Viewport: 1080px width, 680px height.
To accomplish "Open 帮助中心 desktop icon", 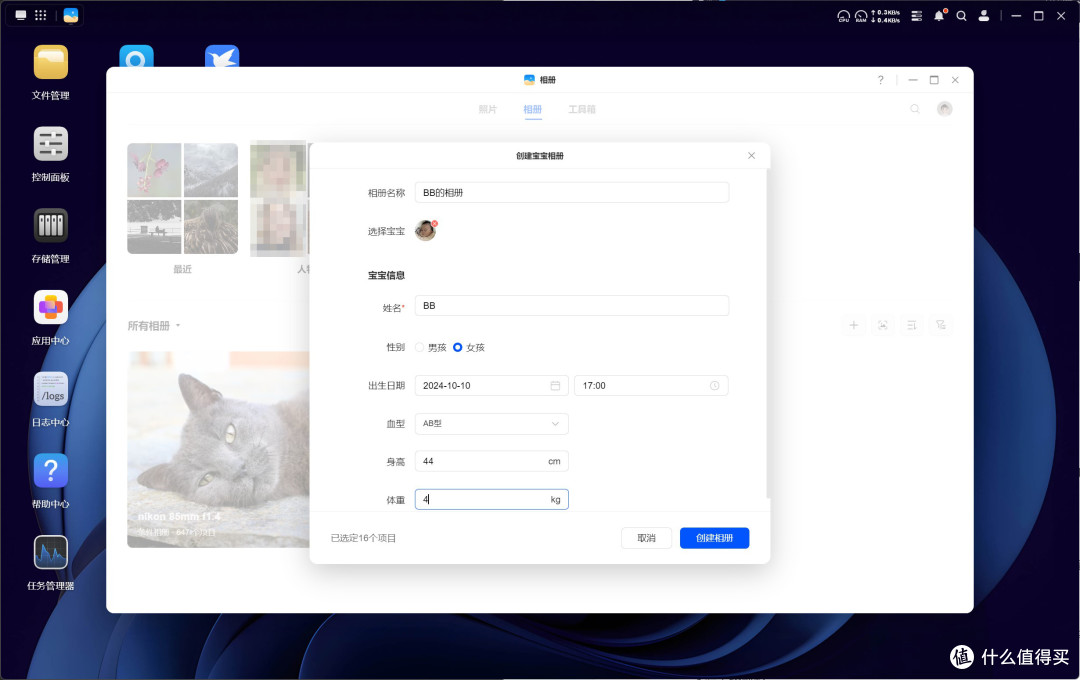I will click(x=50, y=471).
